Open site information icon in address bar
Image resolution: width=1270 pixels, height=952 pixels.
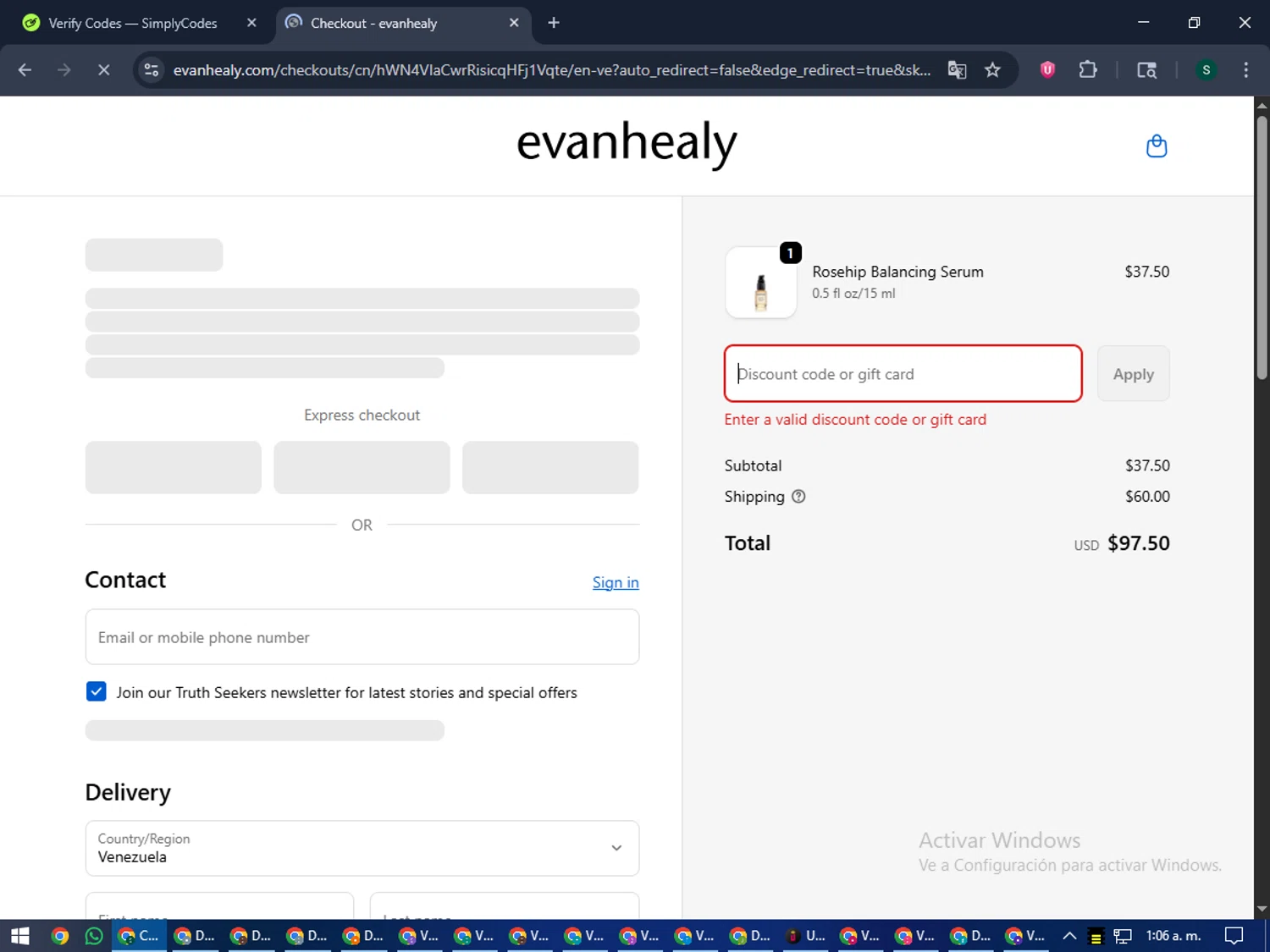coord(152,70)
